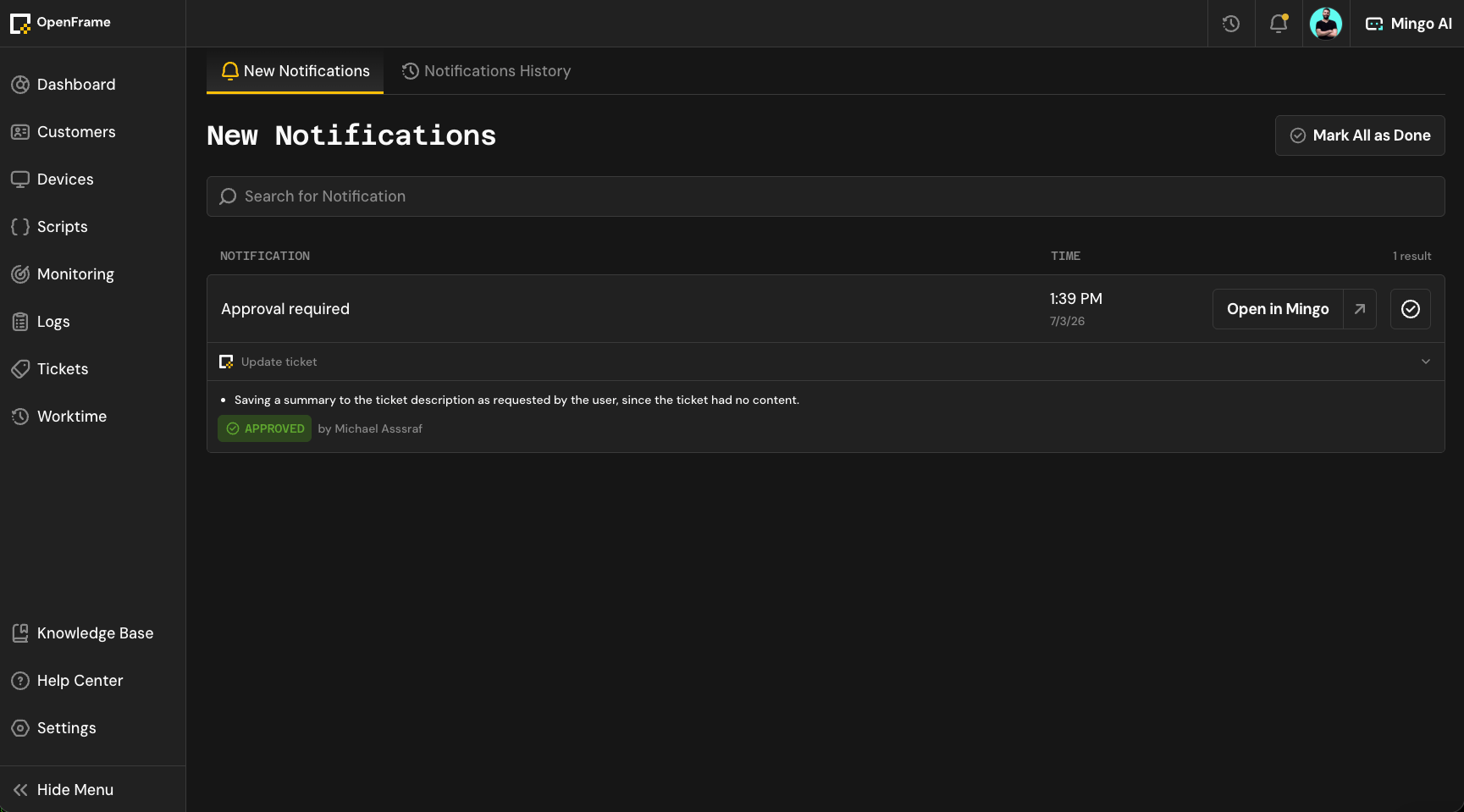The image size is (1464, 812).
Task: Open Logs from sidebar
Action: 92,322
